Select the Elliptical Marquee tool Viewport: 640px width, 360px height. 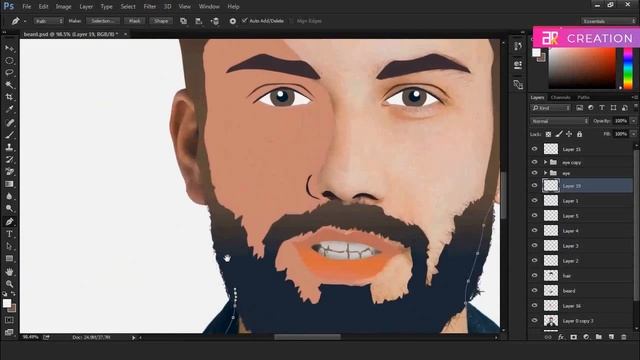tap(9, 60)
